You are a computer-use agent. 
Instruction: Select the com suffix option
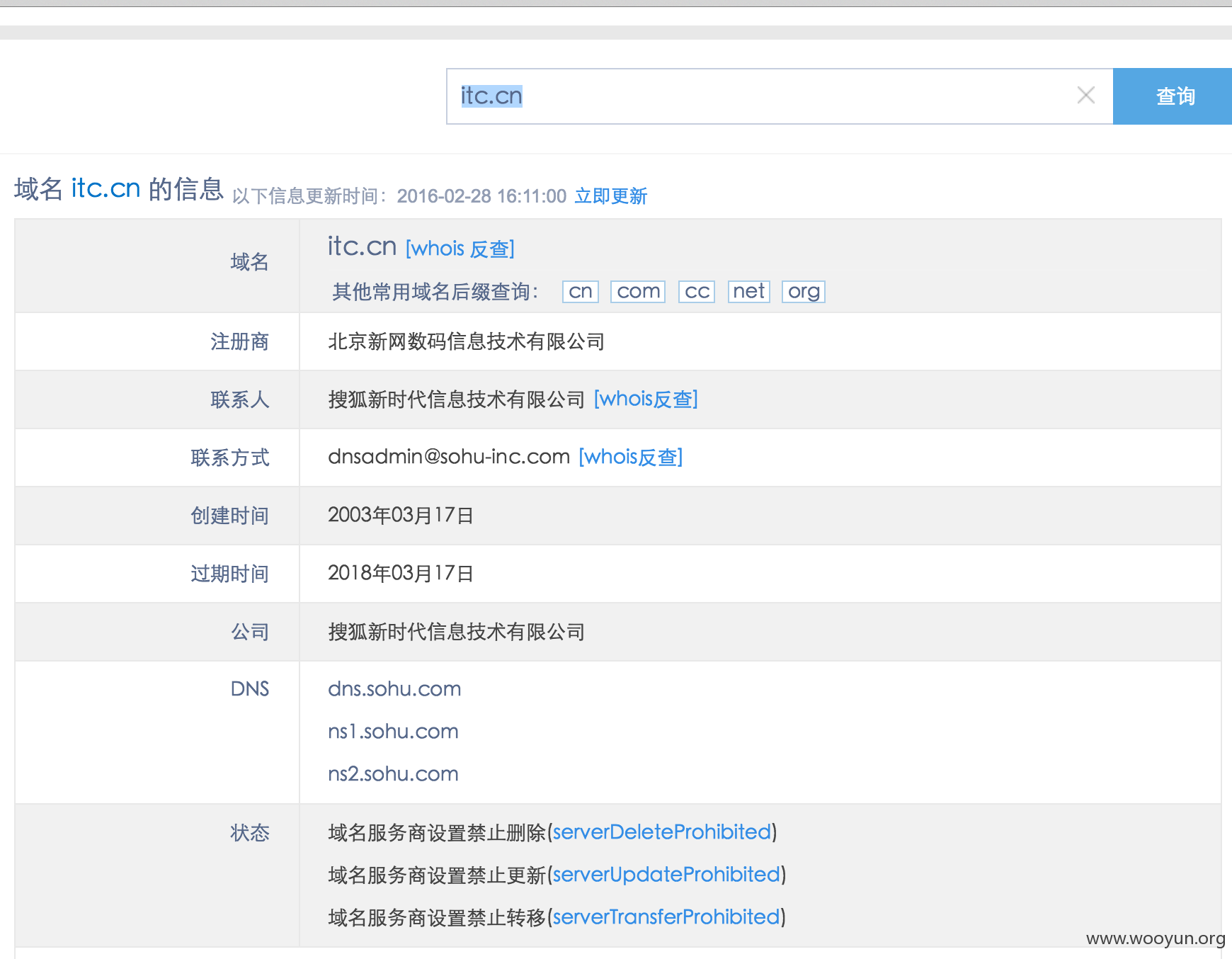click(638, 291)
